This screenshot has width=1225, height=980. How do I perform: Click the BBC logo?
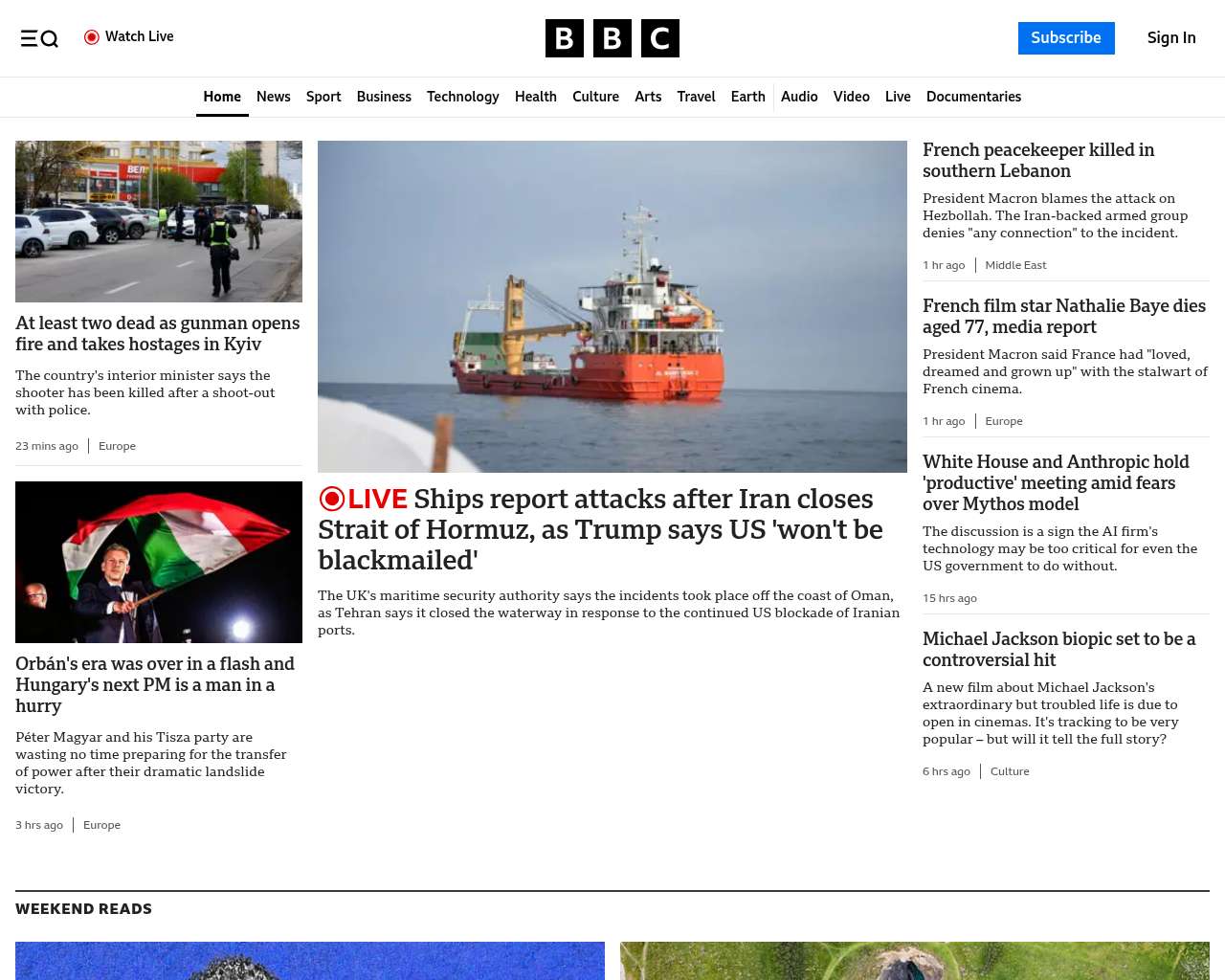(x=612, y=38)
